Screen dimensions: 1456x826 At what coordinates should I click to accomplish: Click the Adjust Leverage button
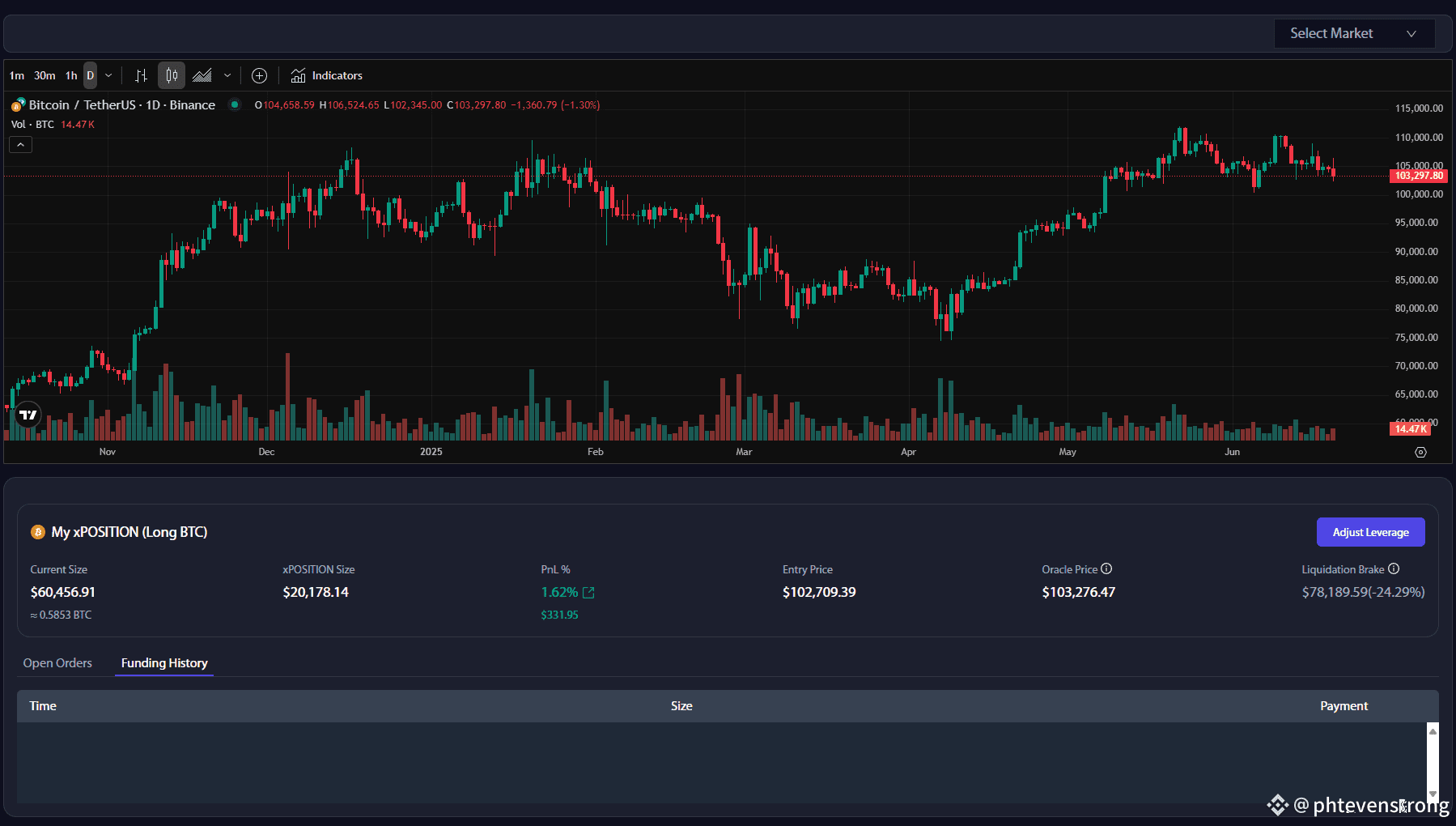pyautogui.click(x=1370, y=532)
